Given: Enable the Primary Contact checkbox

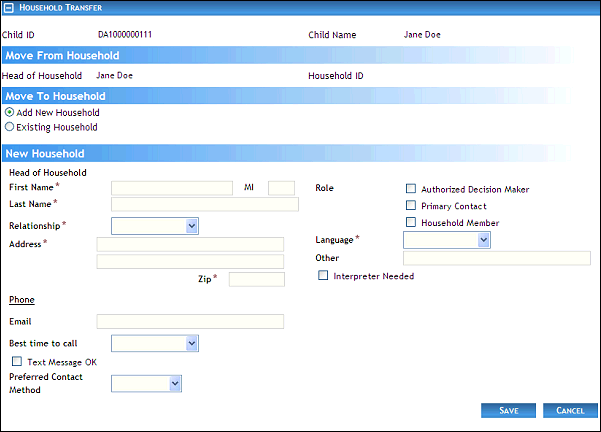Looking at the screenshot, I should click(x=411, y=206).
